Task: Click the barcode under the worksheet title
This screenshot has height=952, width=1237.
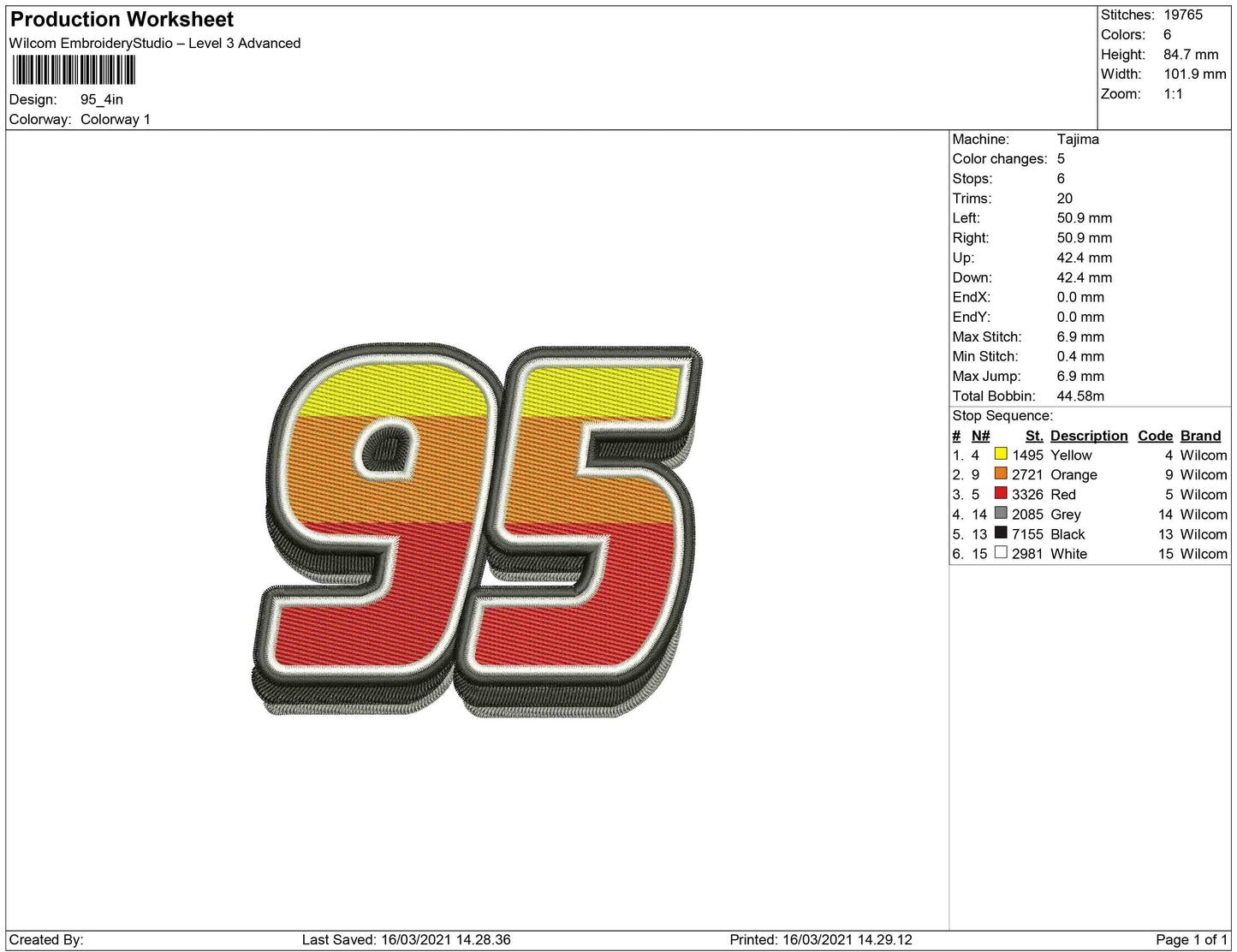Action: coord(74,70)
